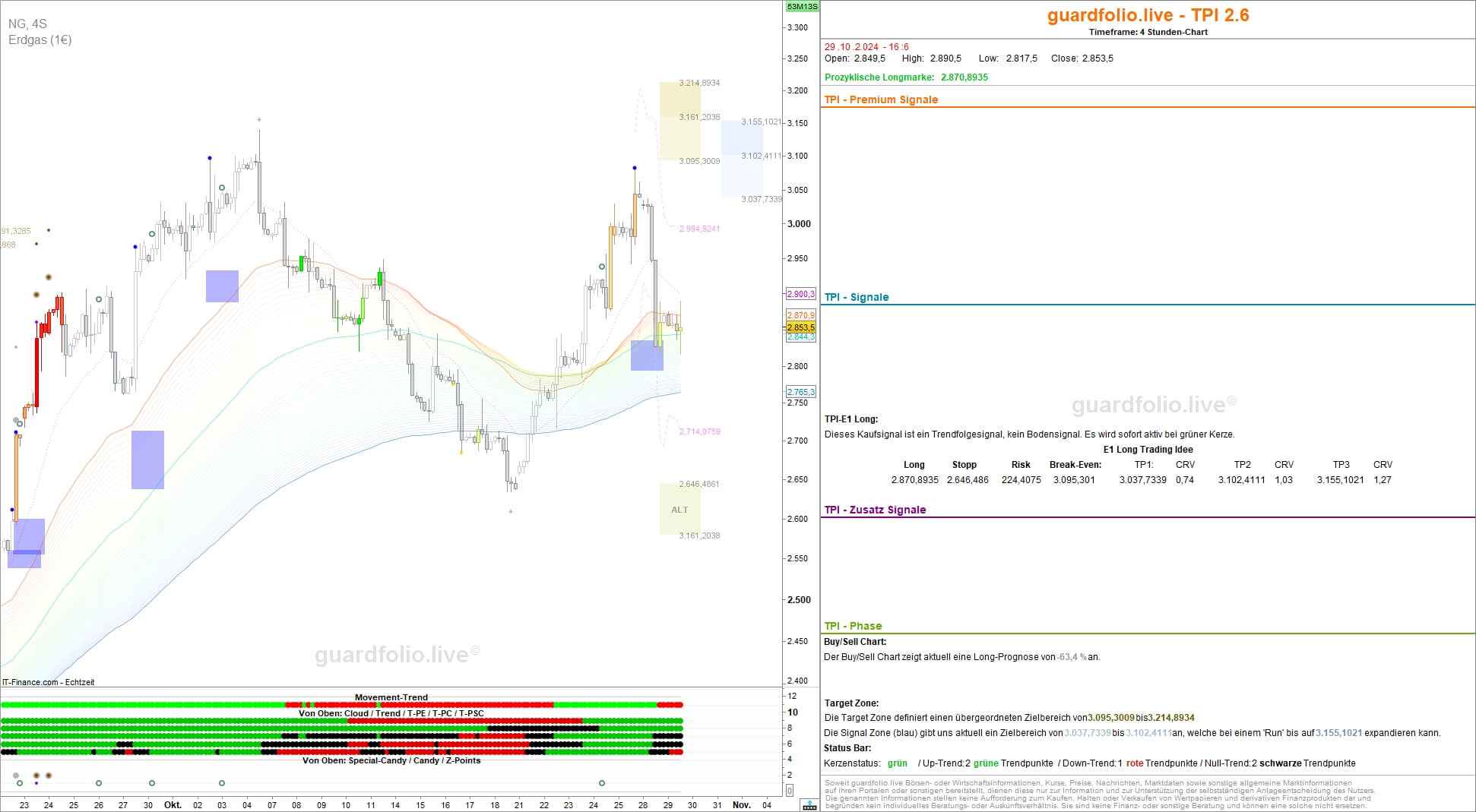Select the Break-Even value 3.095,301
The width and height of the screenshot is (1476, 812).
click(1074, 480)
